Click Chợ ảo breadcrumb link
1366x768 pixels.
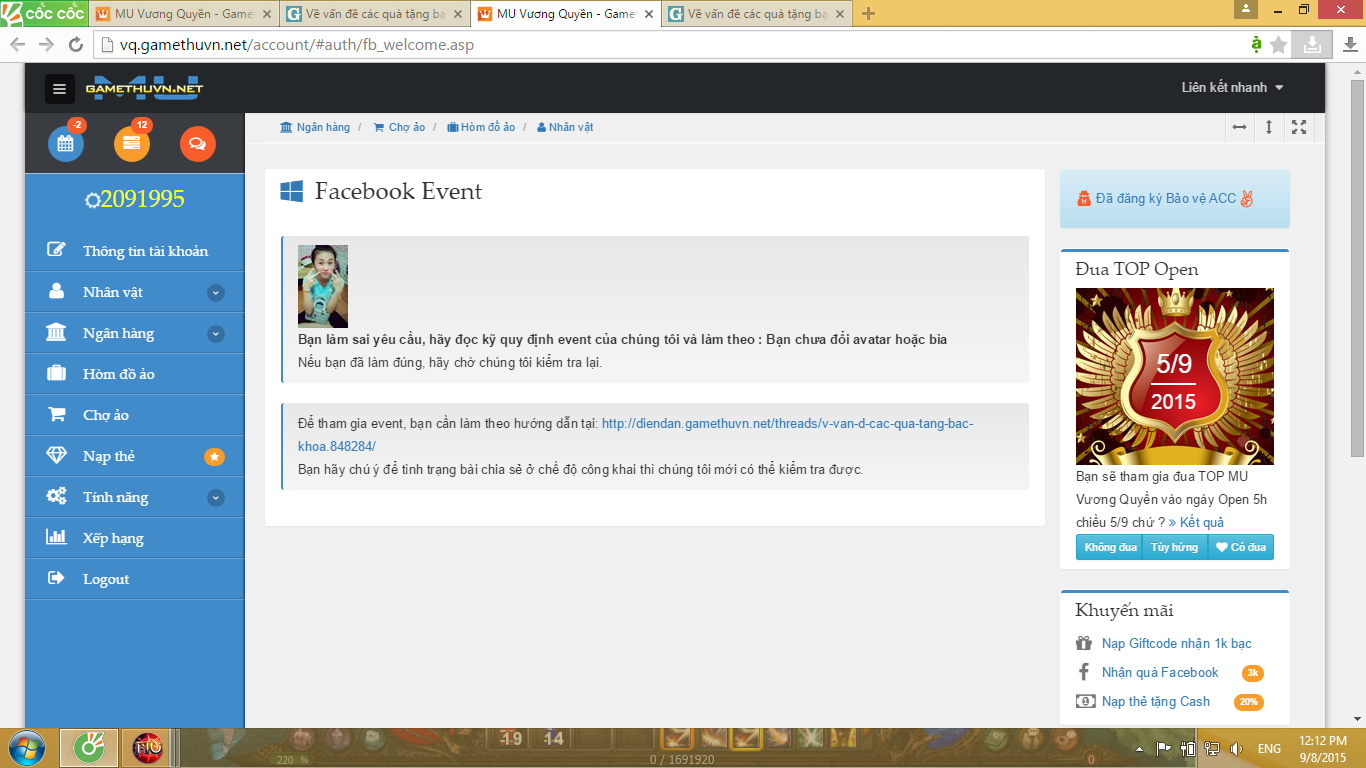[x=399, y=127]
